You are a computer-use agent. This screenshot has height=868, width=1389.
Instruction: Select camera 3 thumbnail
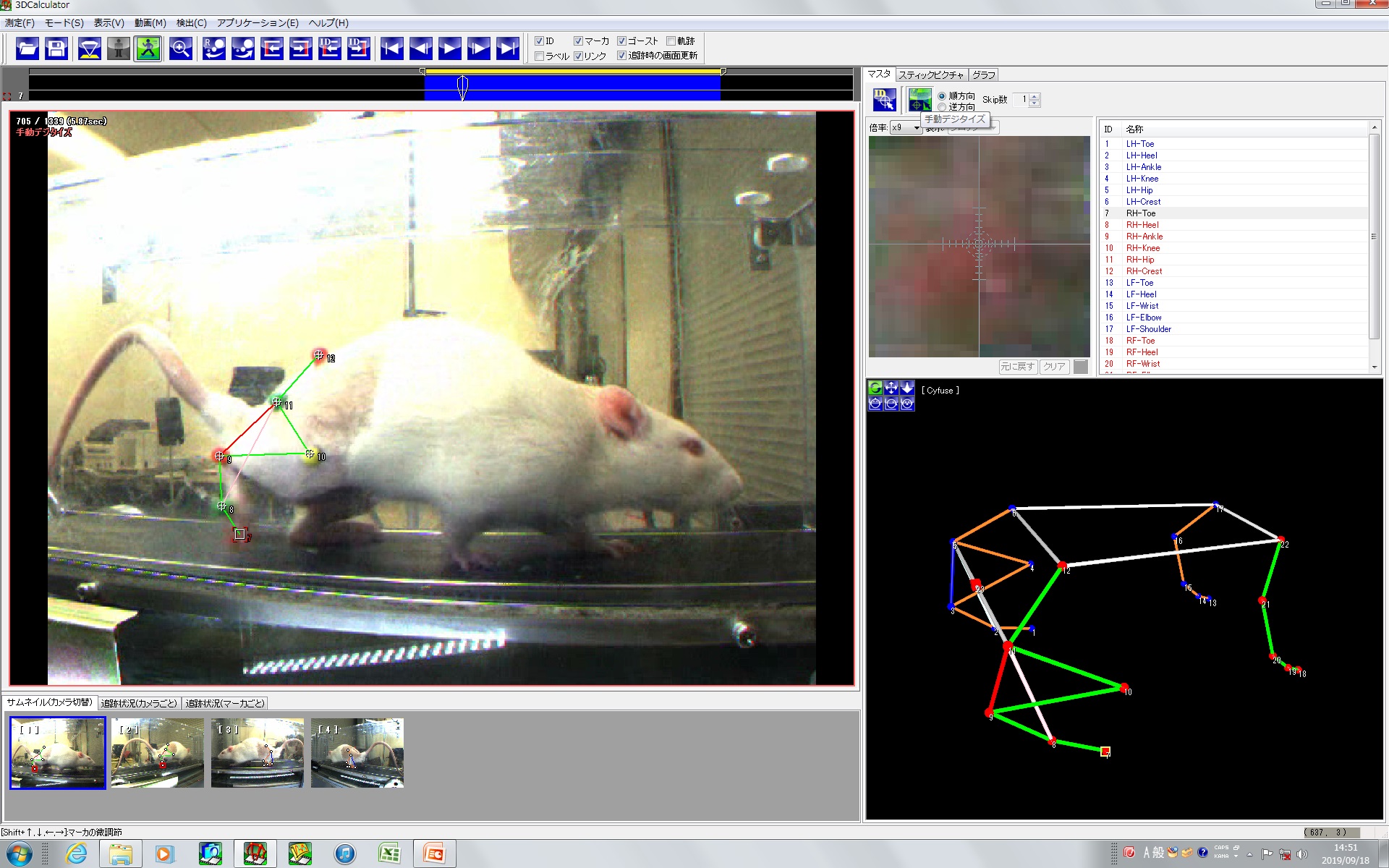257,752
